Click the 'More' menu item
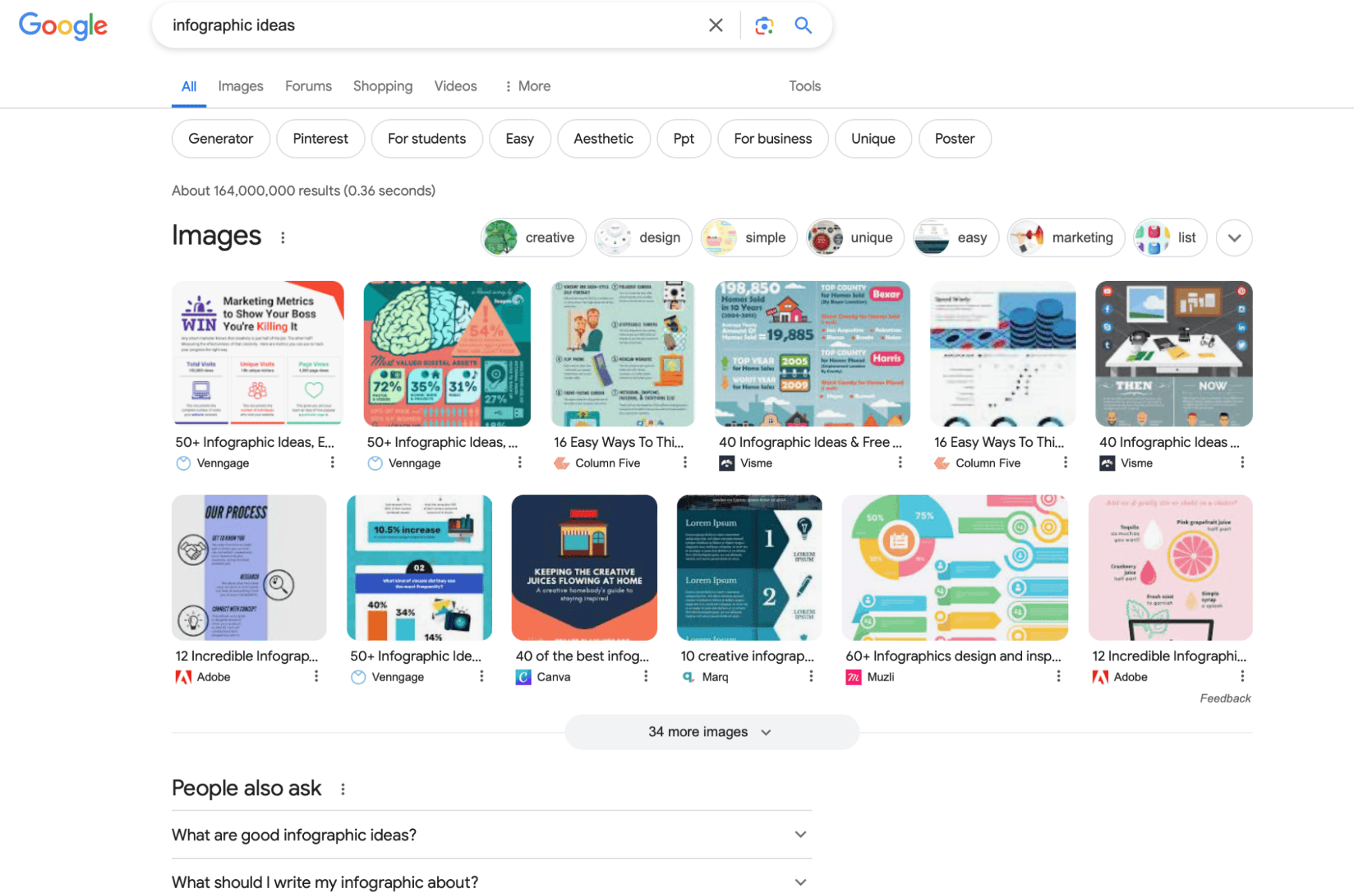 534,85
